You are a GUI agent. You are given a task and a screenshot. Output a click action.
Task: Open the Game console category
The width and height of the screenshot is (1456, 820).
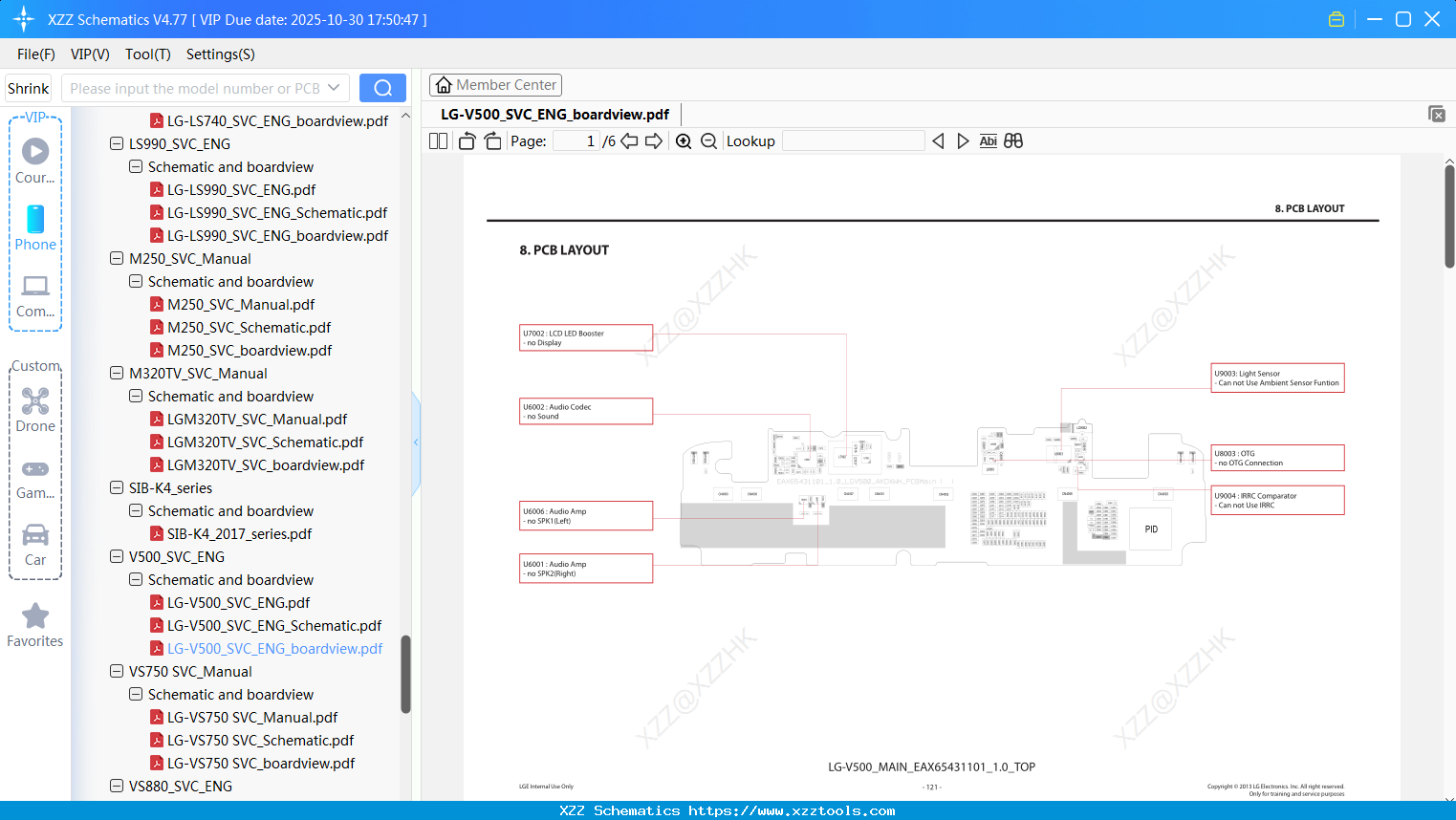click(35, 479)
